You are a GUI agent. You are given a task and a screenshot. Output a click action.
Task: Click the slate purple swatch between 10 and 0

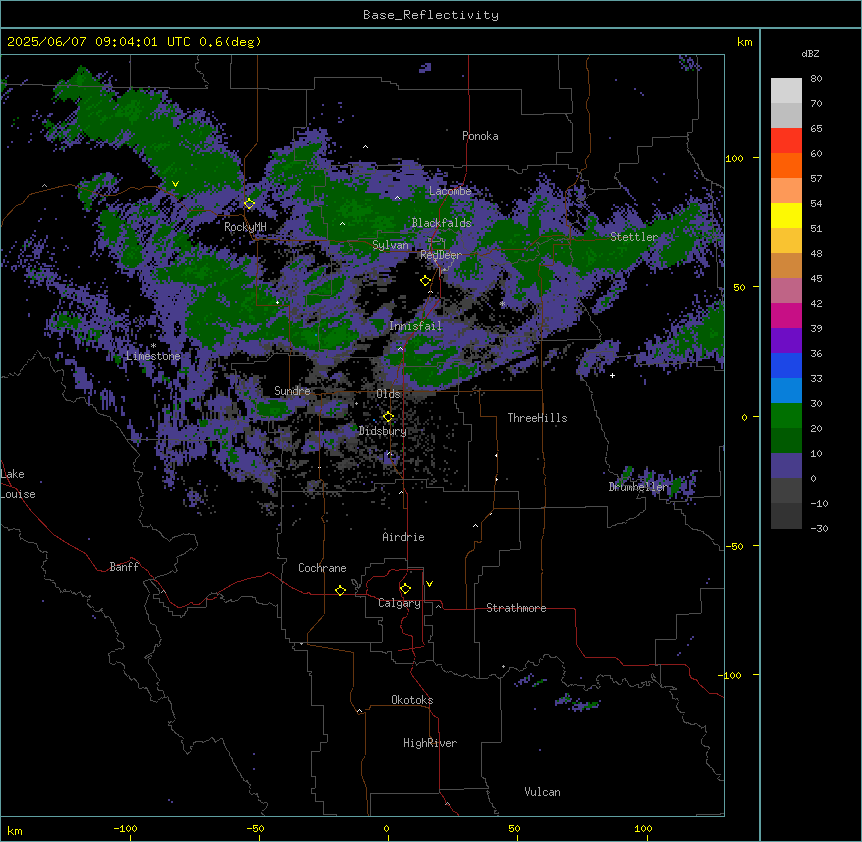(786, 466)
